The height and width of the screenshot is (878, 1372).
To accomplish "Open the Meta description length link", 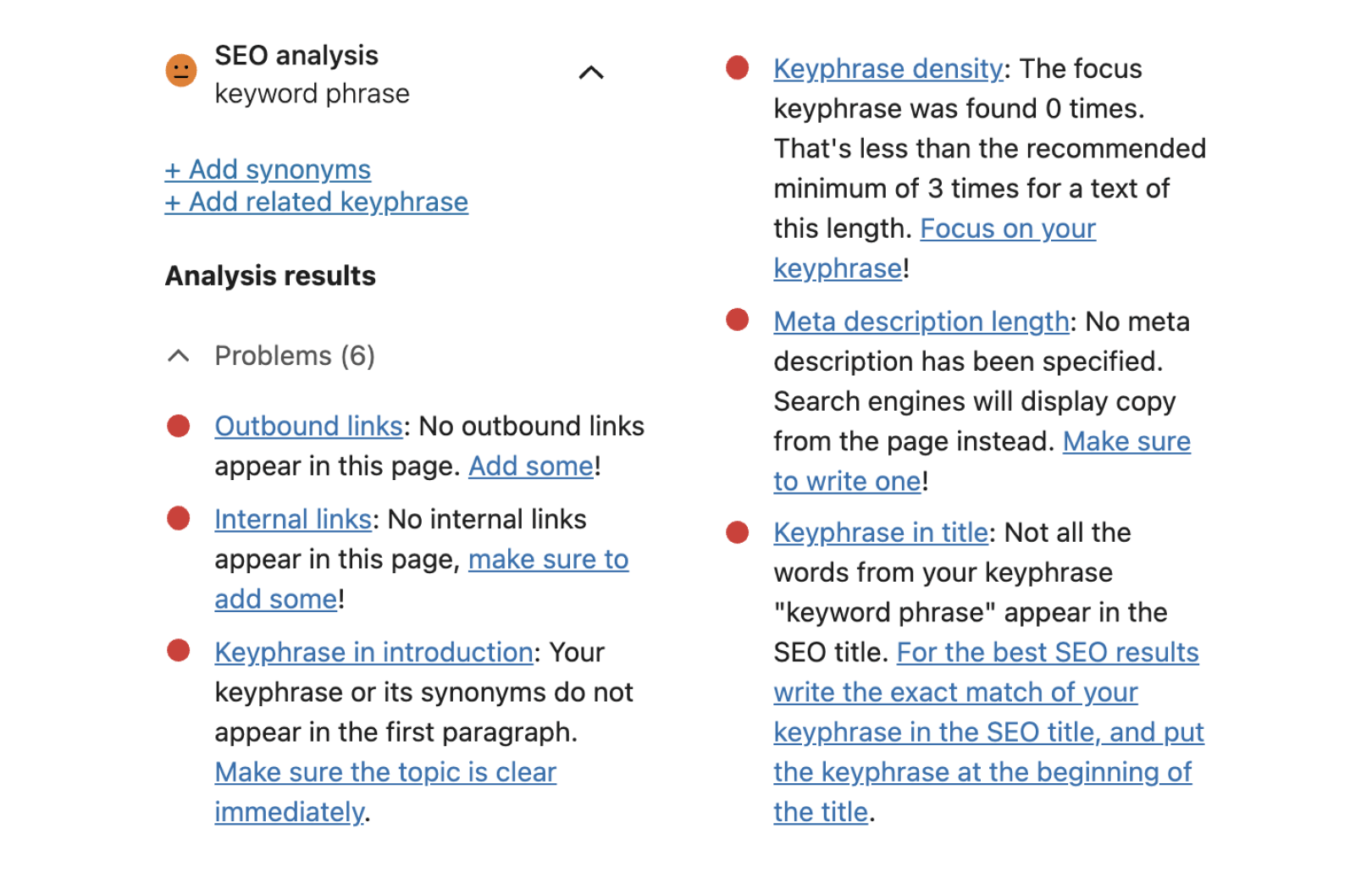I will 921,322.
